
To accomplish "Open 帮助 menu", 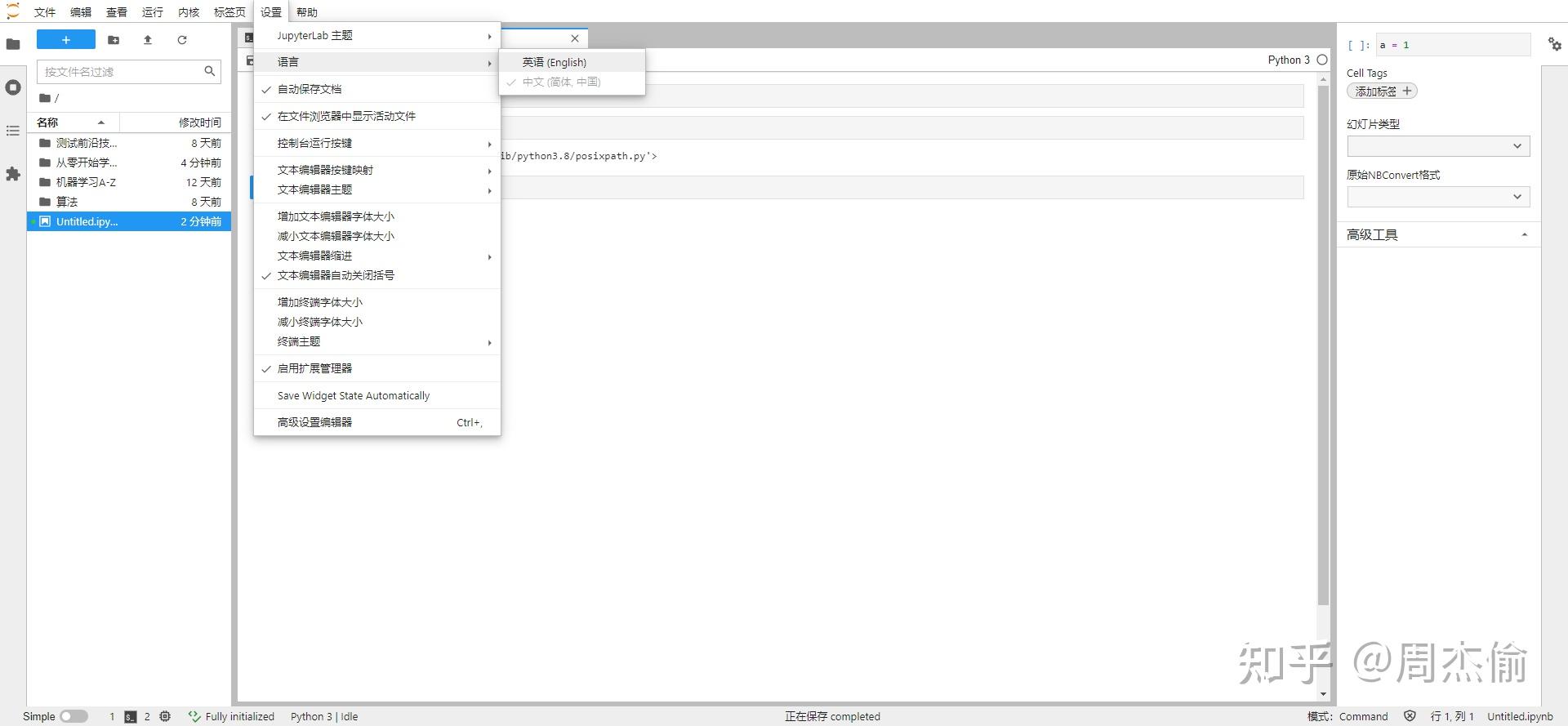I will tap(307, 11).
